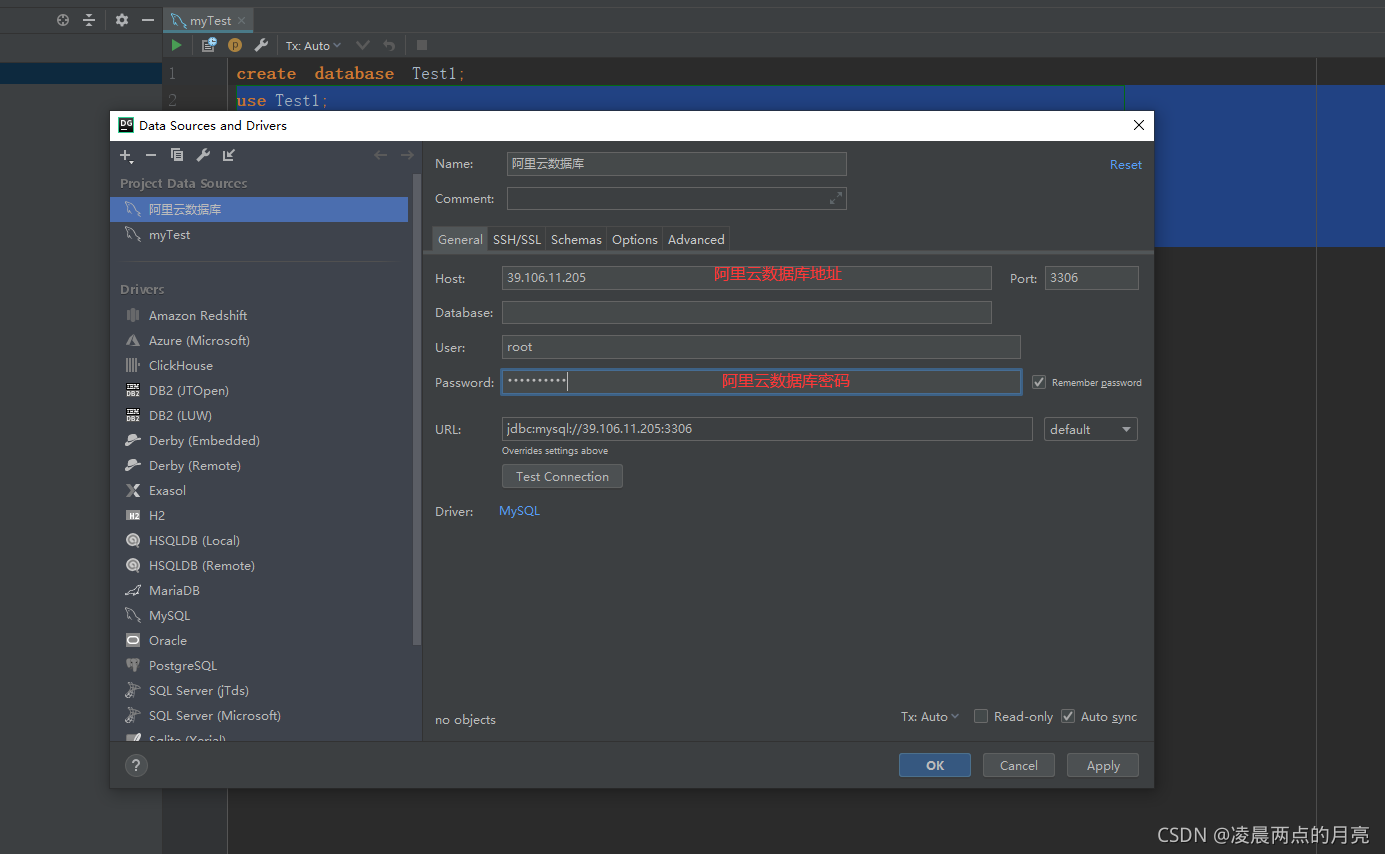This screenshot has width=1385, height=854.
Task: Click into the Database input field
Action: pos(746,312)
